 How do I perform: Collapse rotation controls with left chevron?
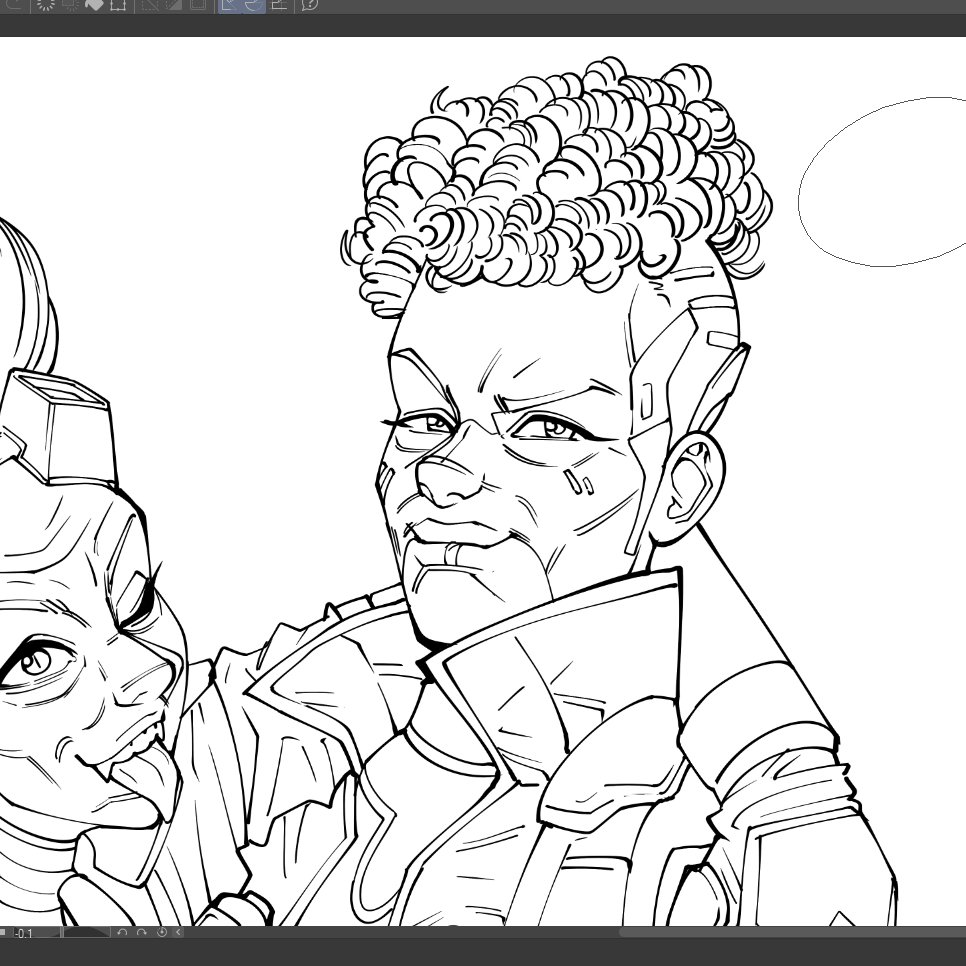[x=179, y=932]
